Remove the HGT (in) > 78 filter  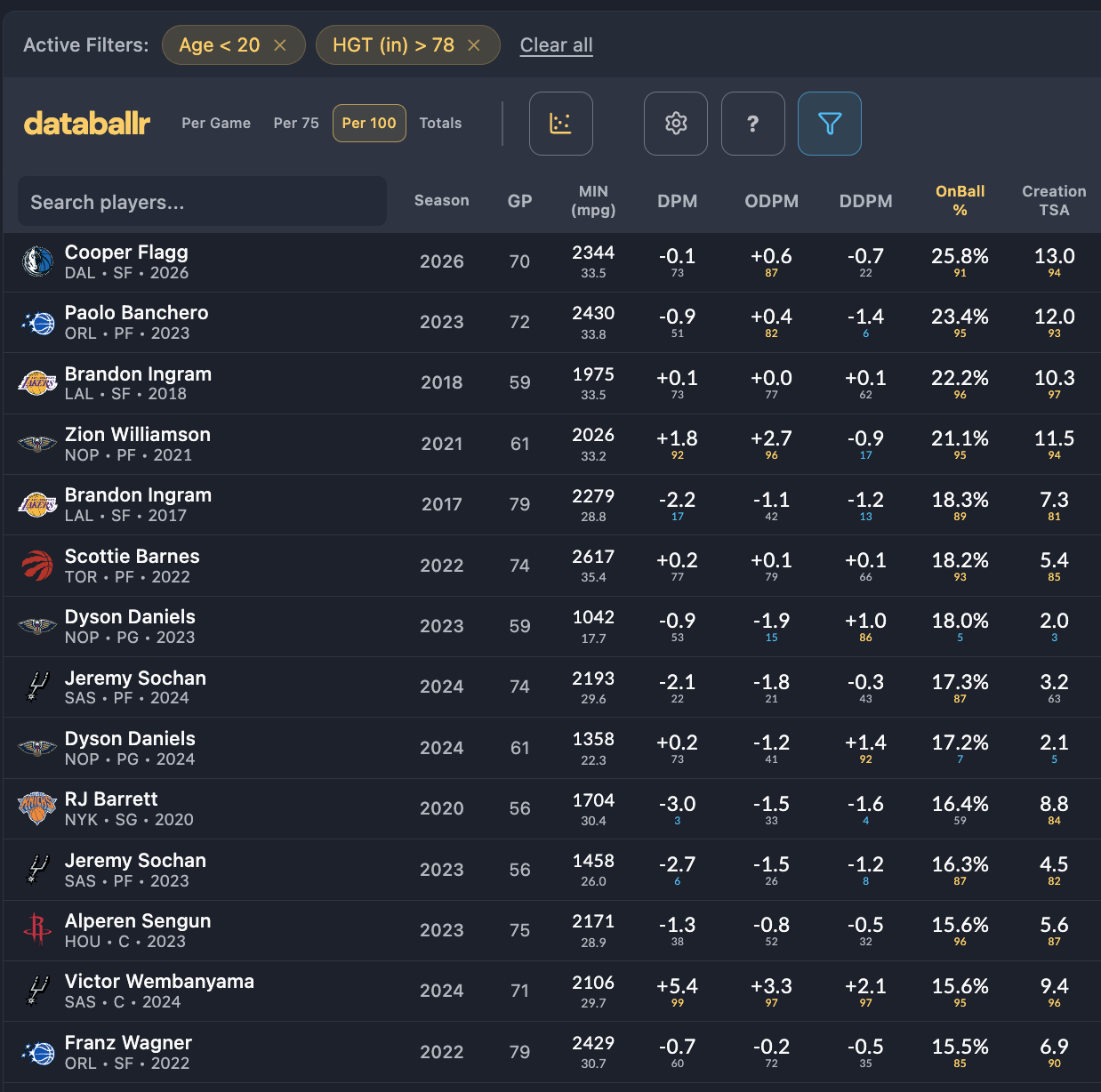474,45
